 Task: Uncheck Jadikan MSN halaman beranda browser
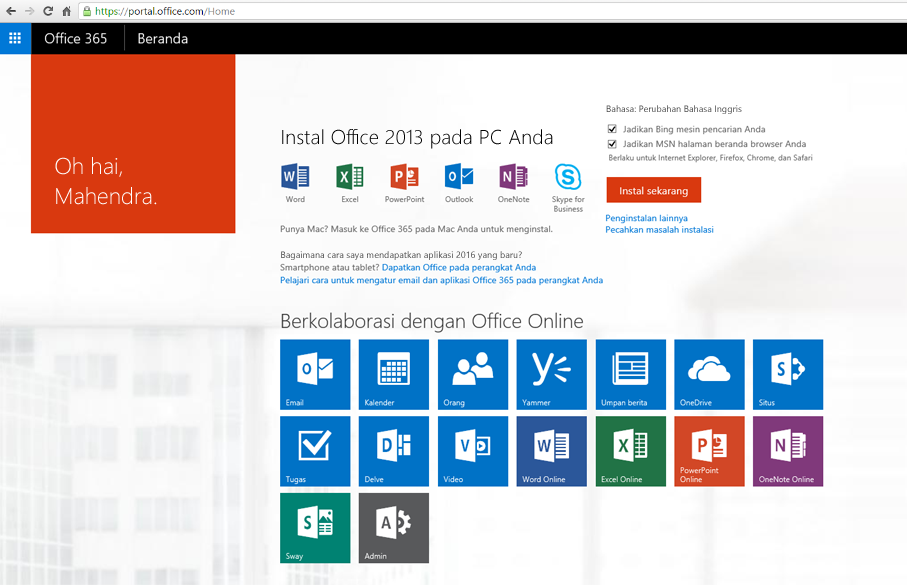coord(612,144)
